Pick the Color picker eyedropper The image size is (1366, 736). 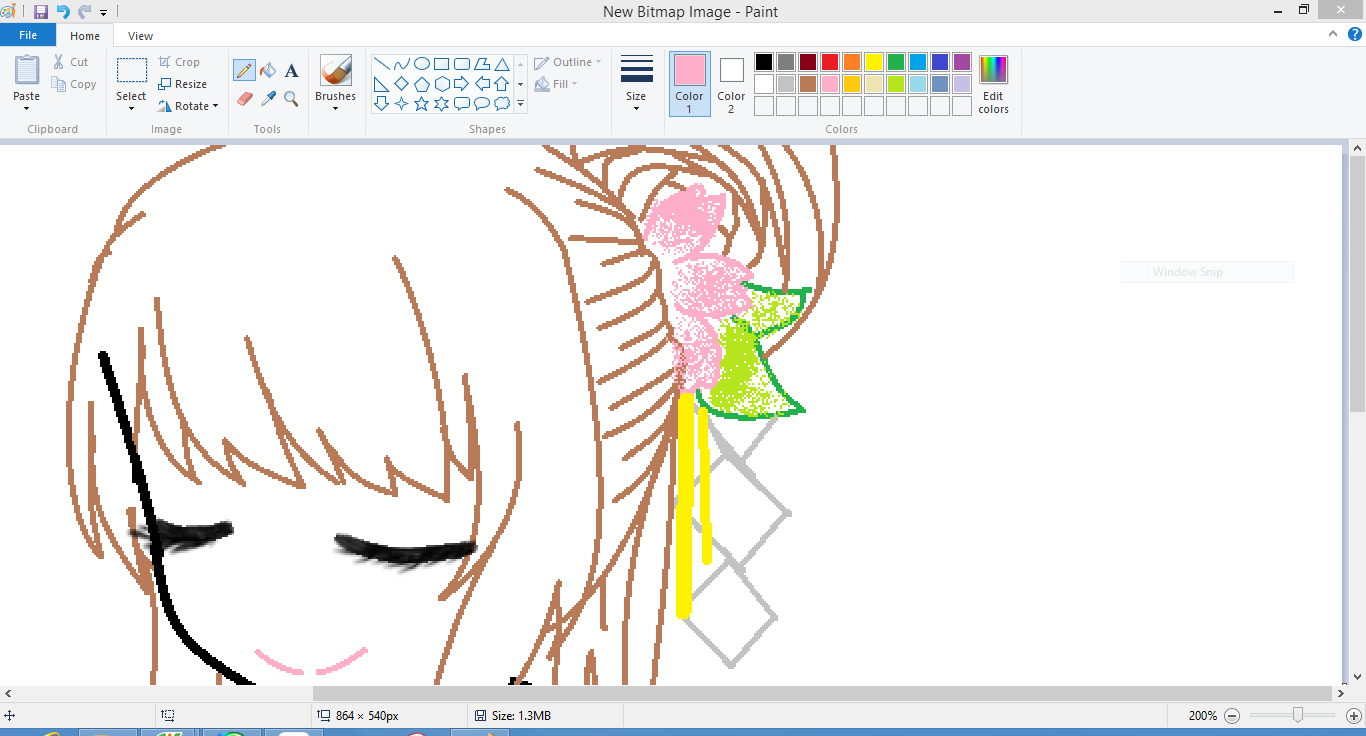point(268,98)
